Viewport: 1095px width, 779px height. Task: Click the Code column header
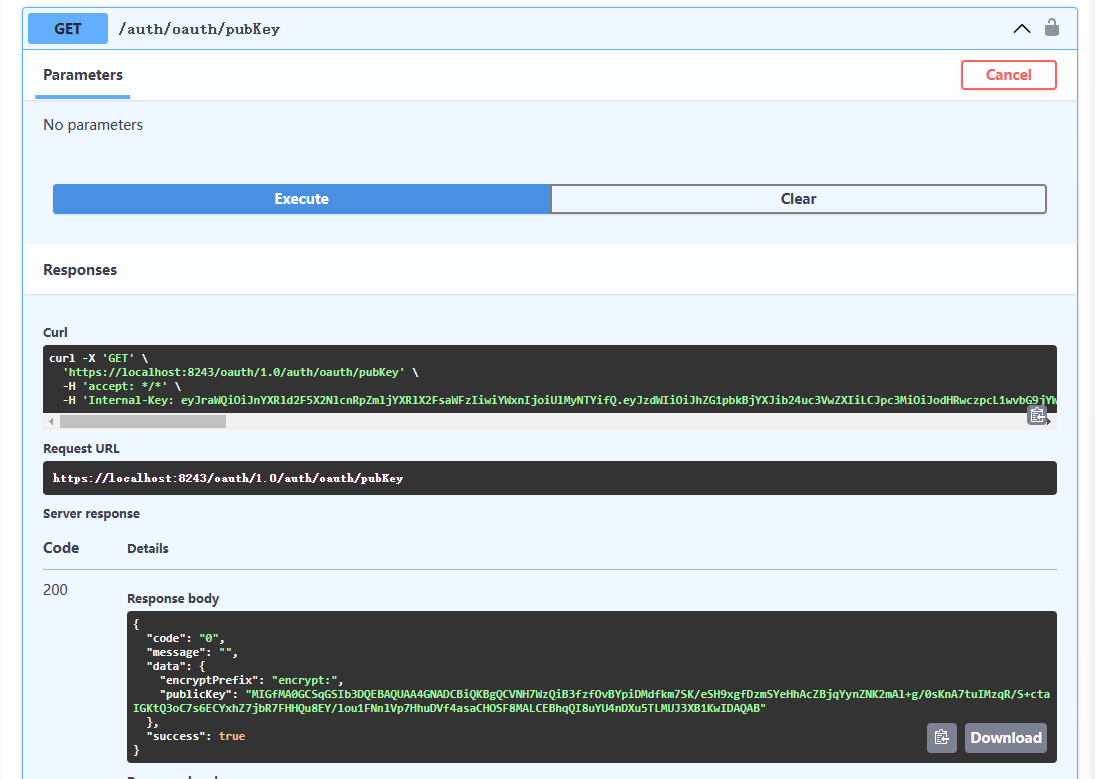tap(61, 548)
